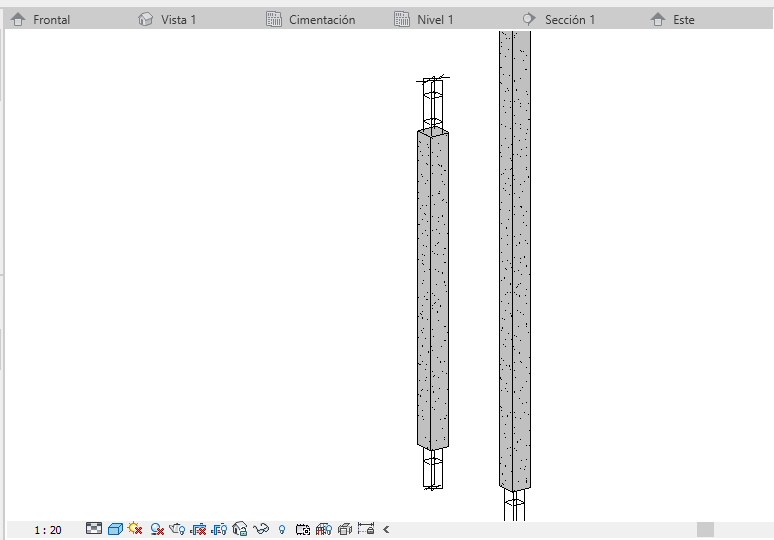Screen dimensions: 774x540
Task: Open the Nivel 1 plan tab
Action: [x=424, y=20]
